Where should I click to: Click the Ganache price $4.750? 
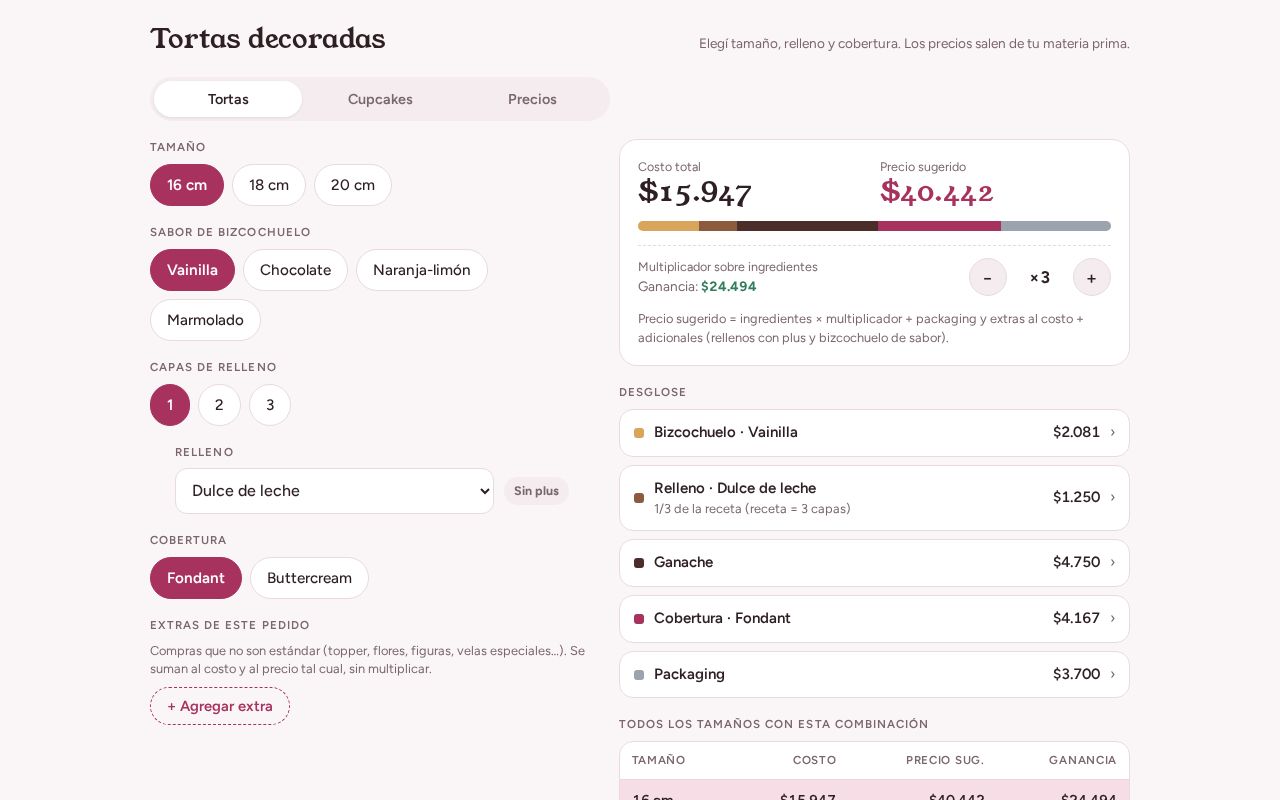click(1076, 563)
